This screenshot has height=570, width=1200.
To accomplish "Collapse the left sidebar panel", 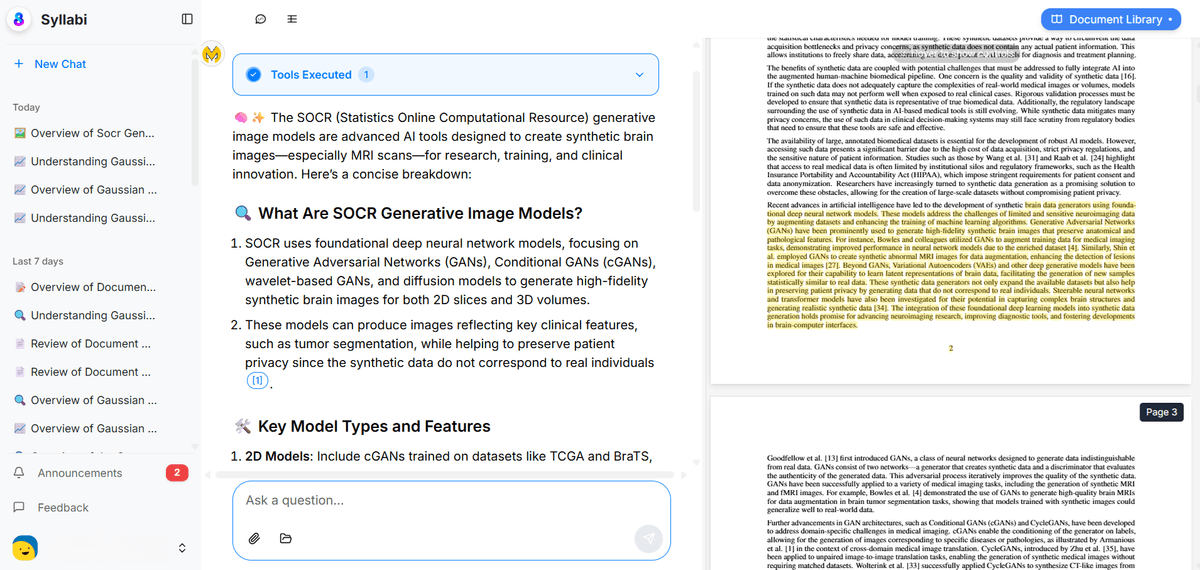I will pos(187,19).
